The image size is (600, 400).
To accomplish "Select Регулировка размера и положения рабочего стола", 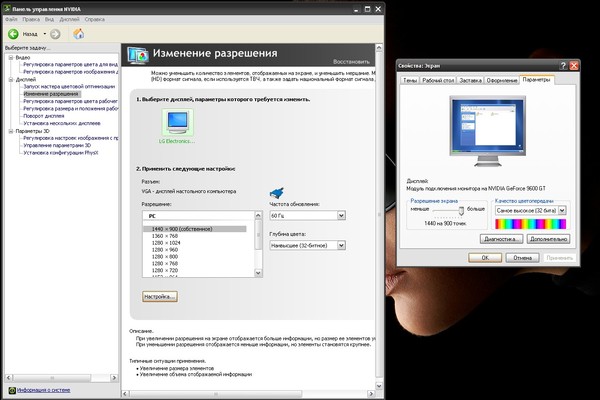I will pyautogui.click(x=70, y=108).
